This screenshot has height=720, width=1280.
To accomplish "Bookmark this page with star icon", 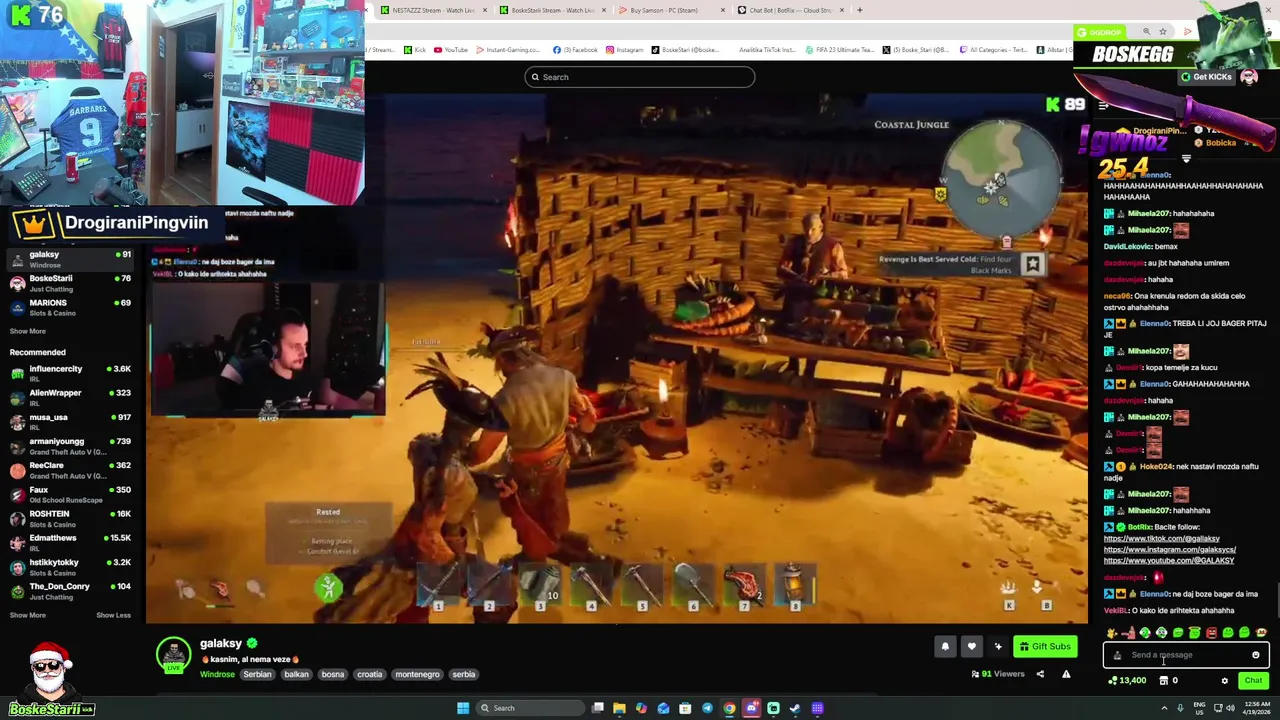I will pos(1163,32).
